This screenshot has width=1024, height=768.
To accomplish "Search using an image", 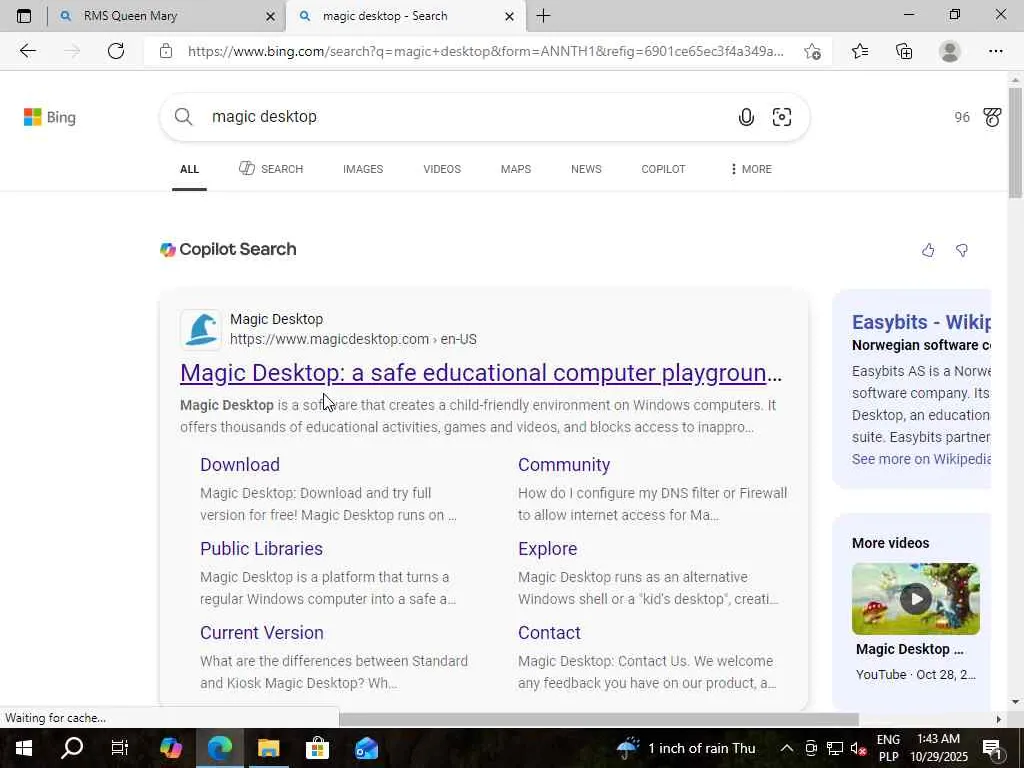I will point(782,117).
